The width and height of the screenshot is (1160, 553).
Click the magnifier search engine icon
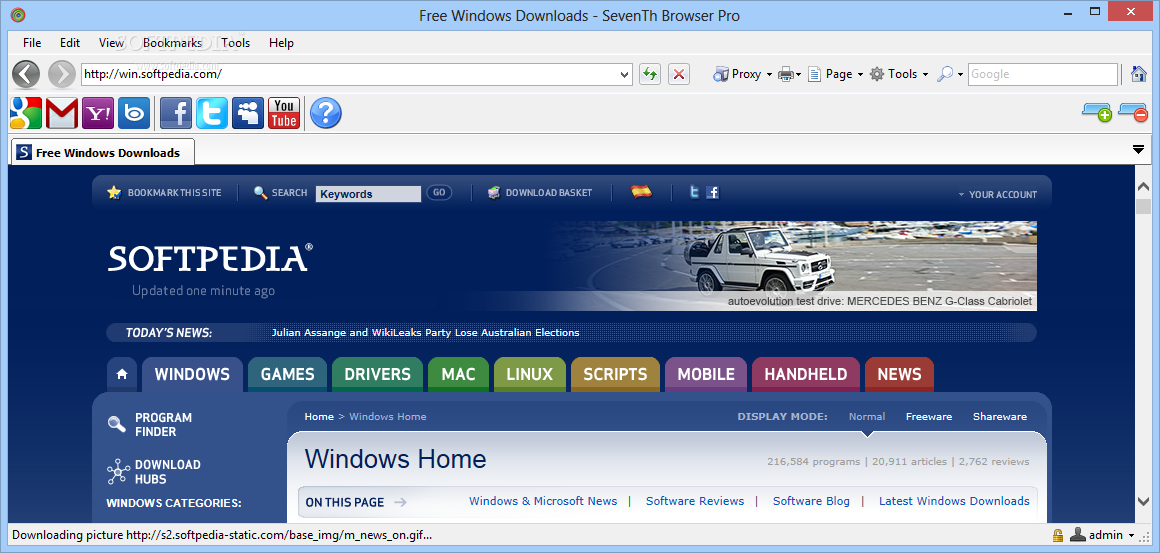[945, 74]
